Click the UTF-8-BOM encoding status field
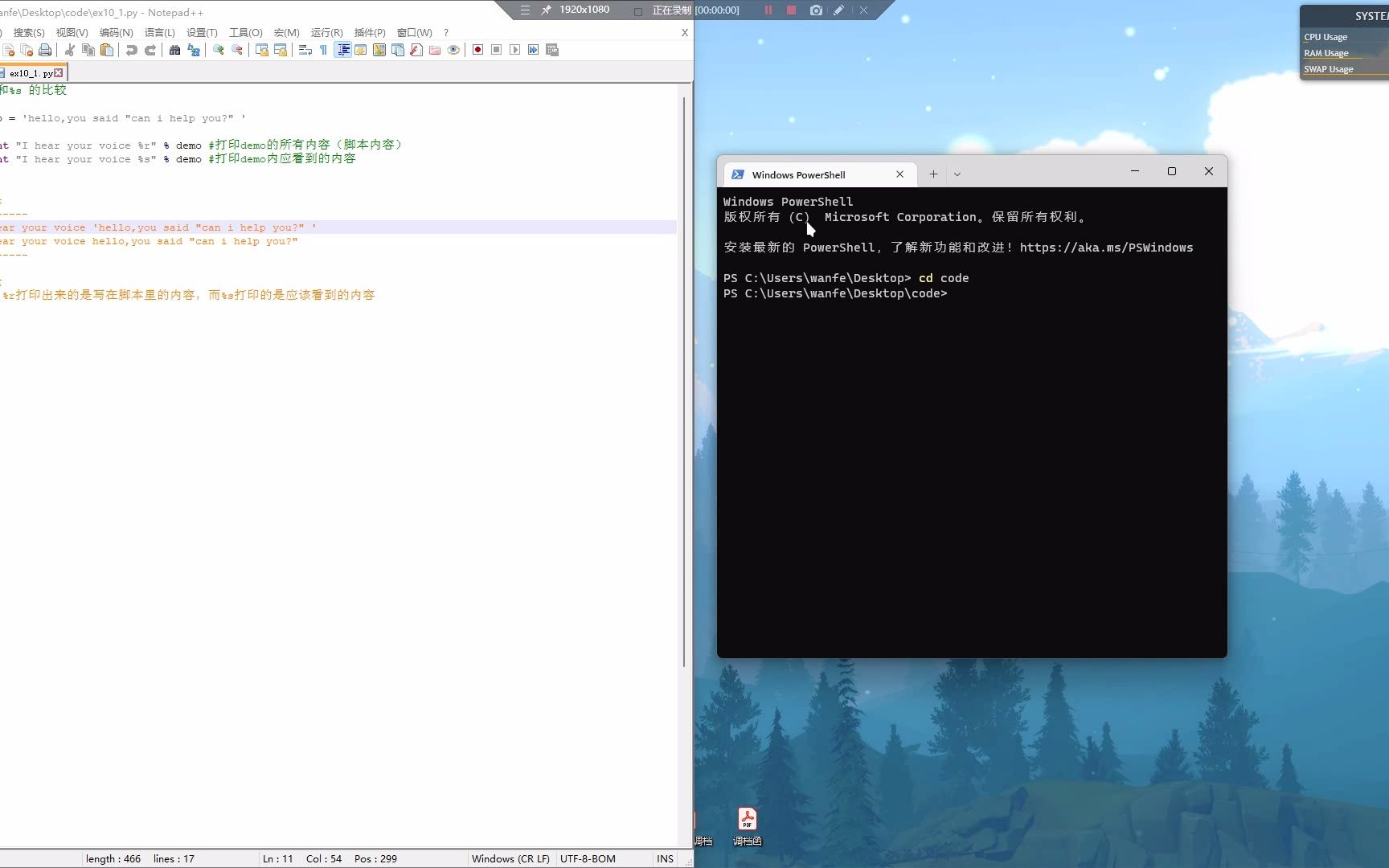This screenshot has height=868, width=1389. point(588,858)
